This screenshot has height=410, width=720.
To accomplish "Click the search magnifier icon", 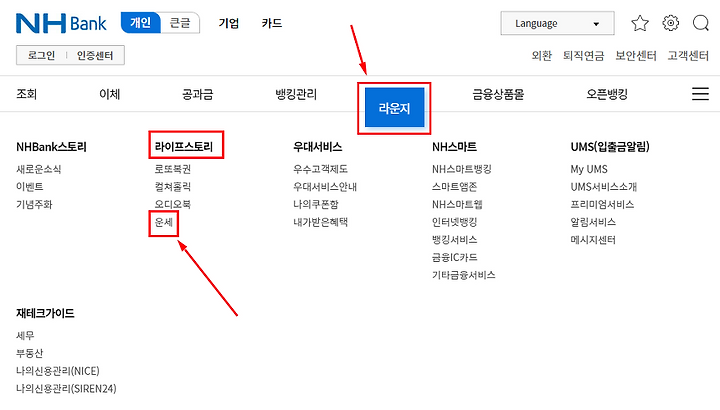I will pyautogui.click(x=701, y=23).
